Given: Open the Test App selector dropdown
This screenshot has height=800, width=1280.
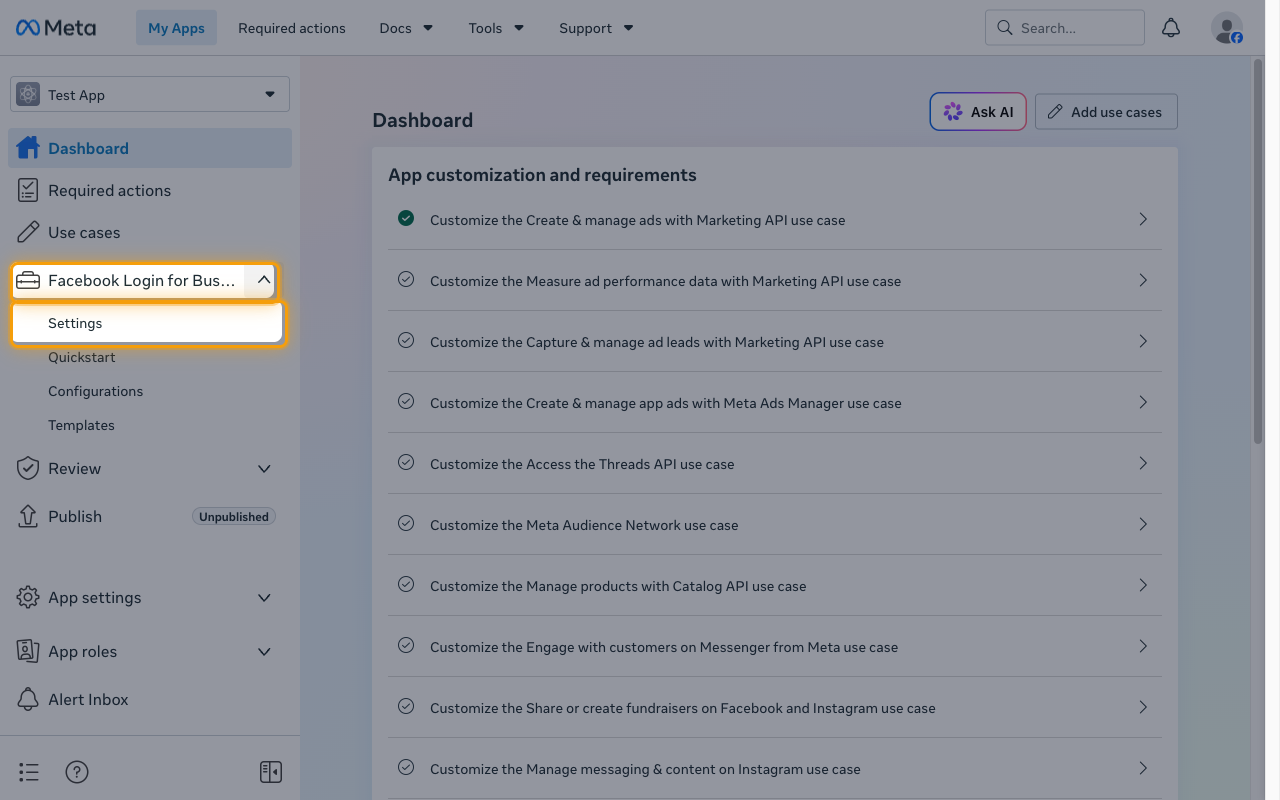Looking at the screenshot, I should pos(150,94).
